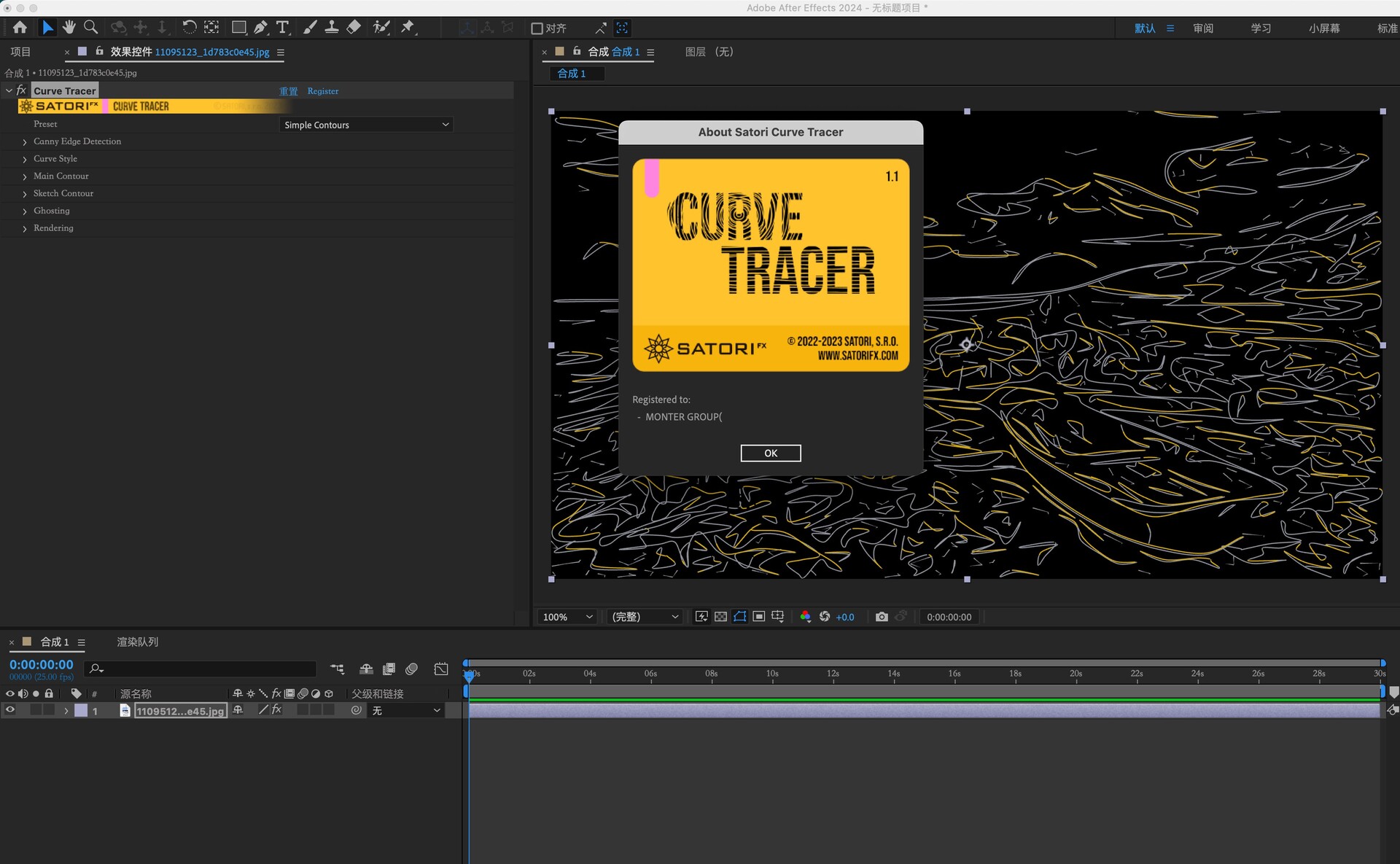Open Grid and Guide options icon

[x=778, y=617]
